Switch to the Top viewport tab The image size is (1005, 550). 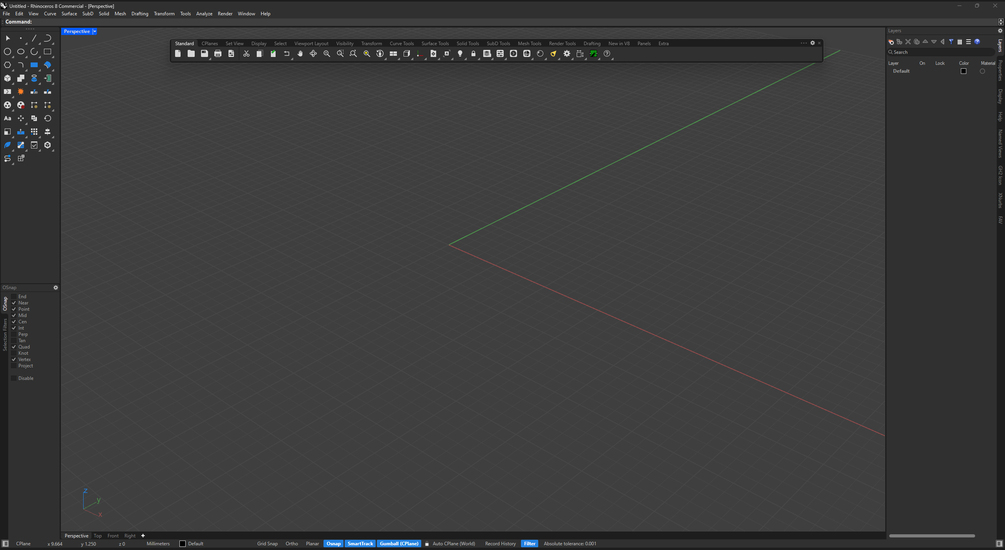point(97,536)
